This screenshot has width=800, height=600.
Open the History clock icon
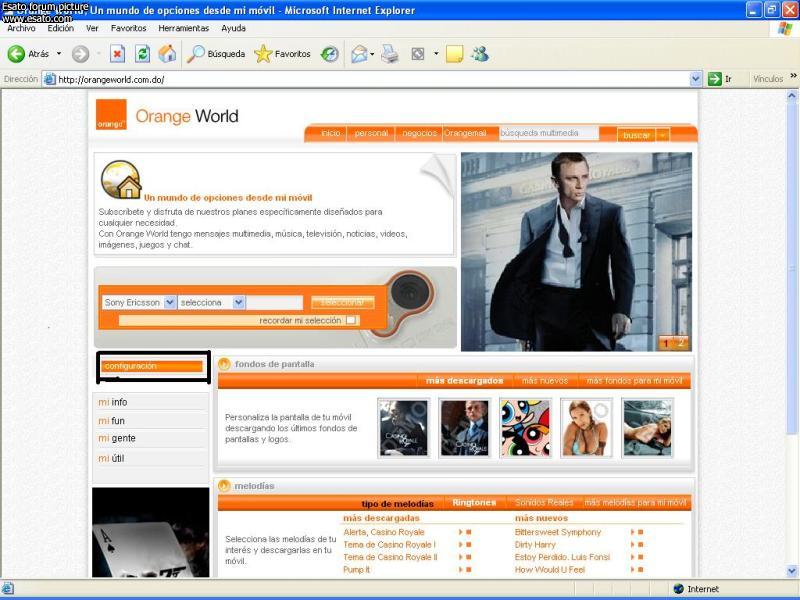pyautogui.click(x=330, y=54)
